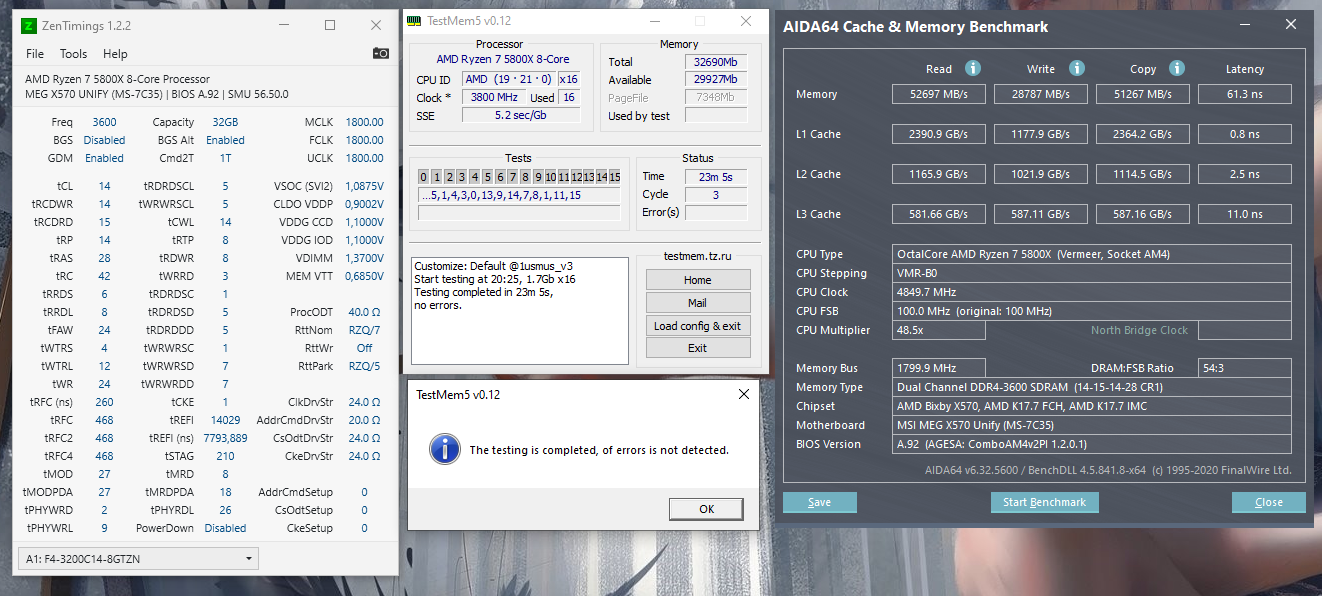
Task: Click test box 0 in TestMem5 Tests
Action: pos(424,177)
